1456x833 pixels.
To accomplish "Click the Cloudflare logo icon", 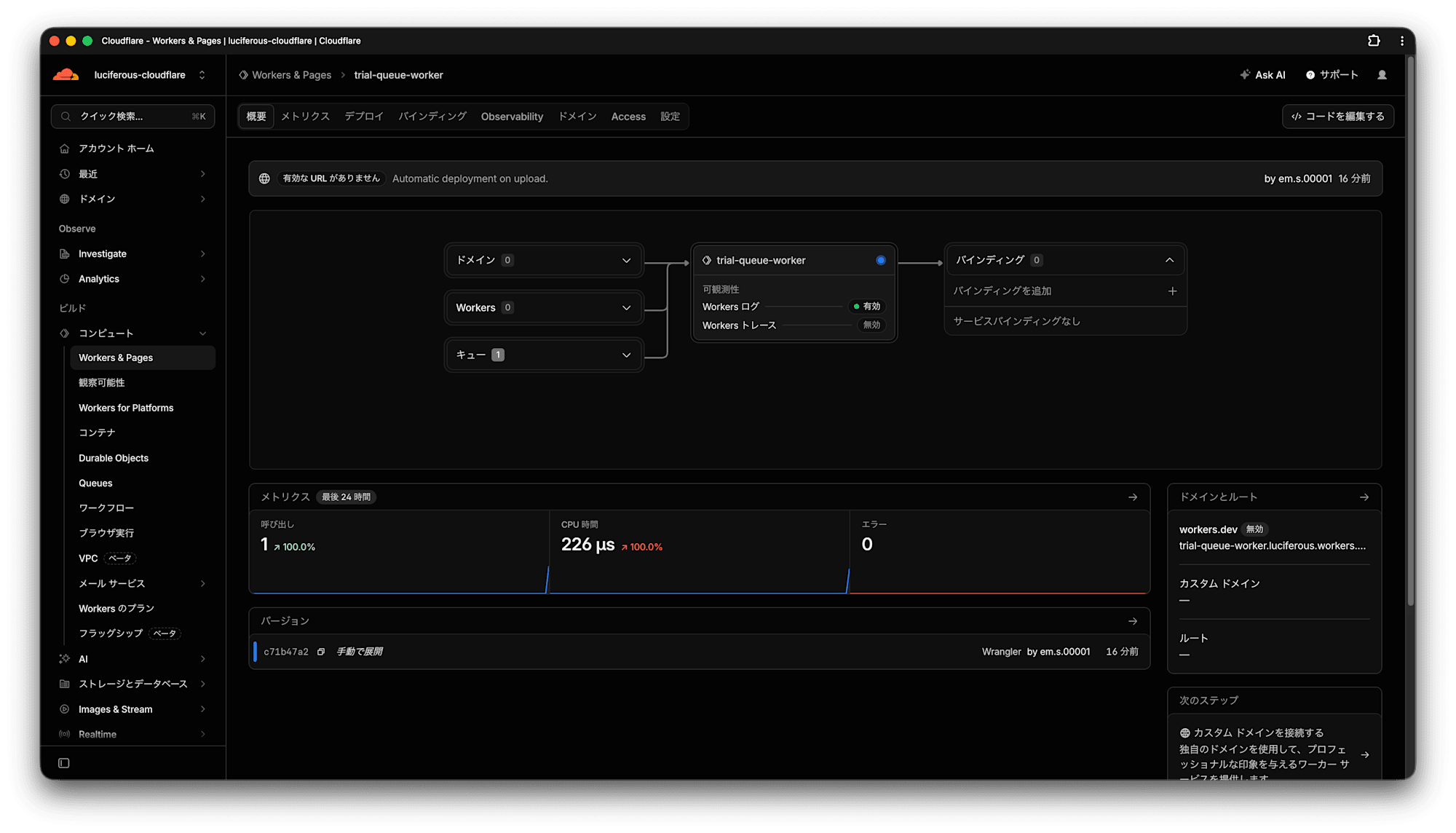I will [66, 75].
